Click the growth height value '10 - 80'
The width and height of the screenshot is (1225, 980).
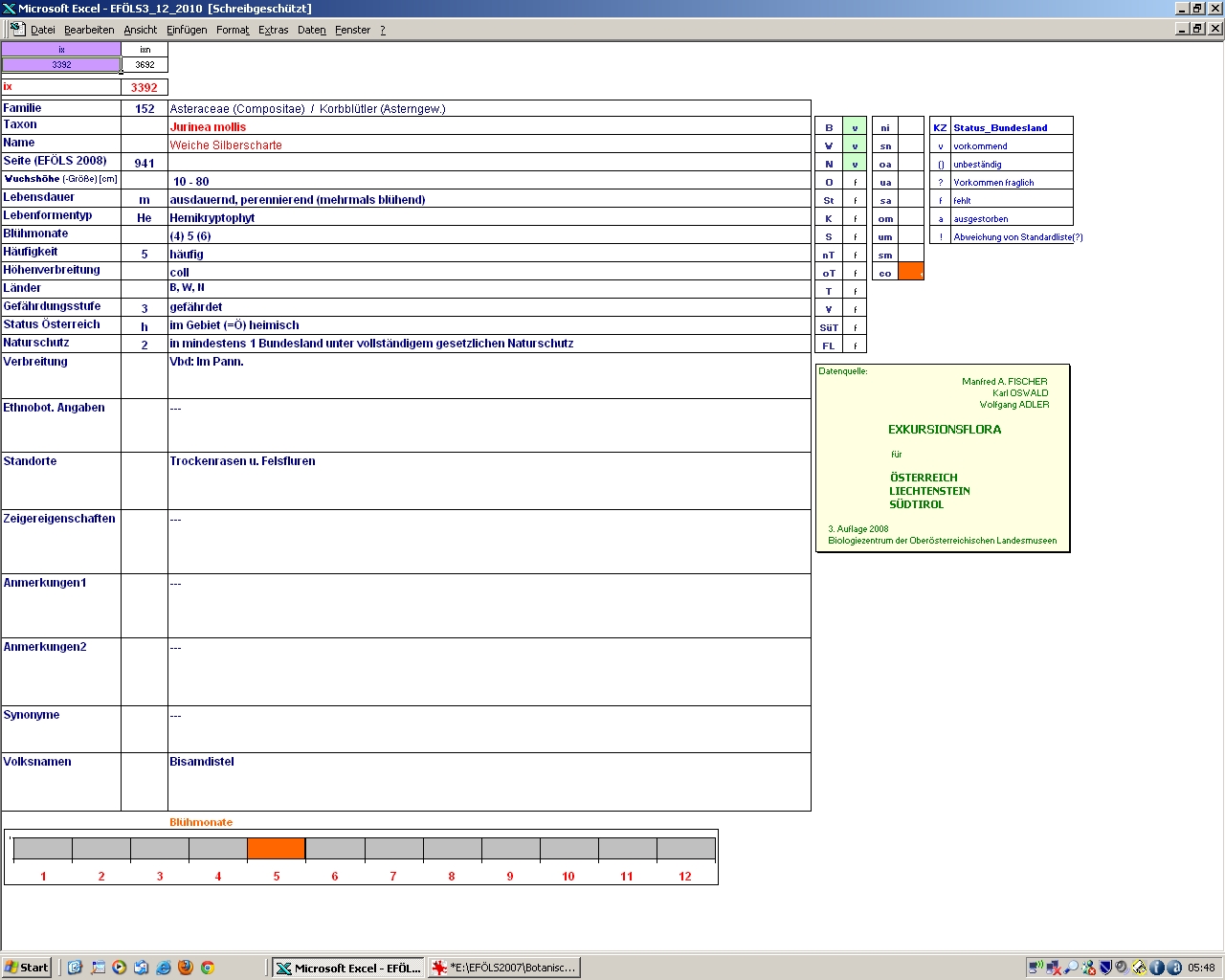click(x=191, y=181)
